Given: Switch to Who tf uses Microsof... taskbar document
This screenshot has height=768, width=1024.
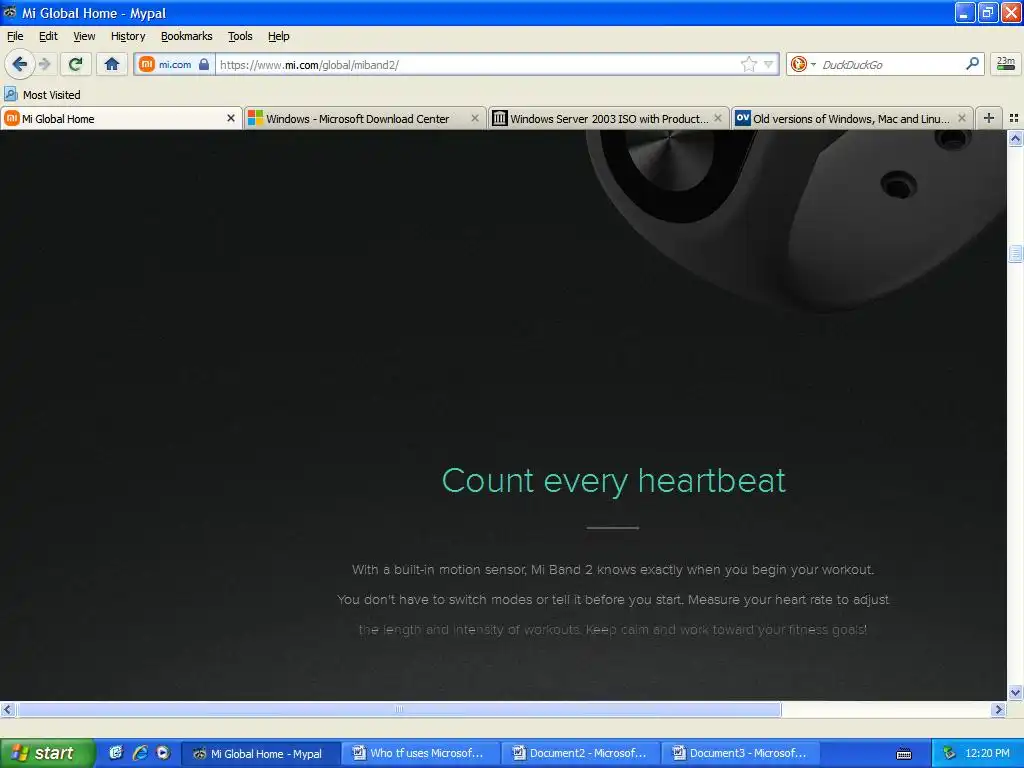Looking at the screenshot, I should click(x=422, y=753).
